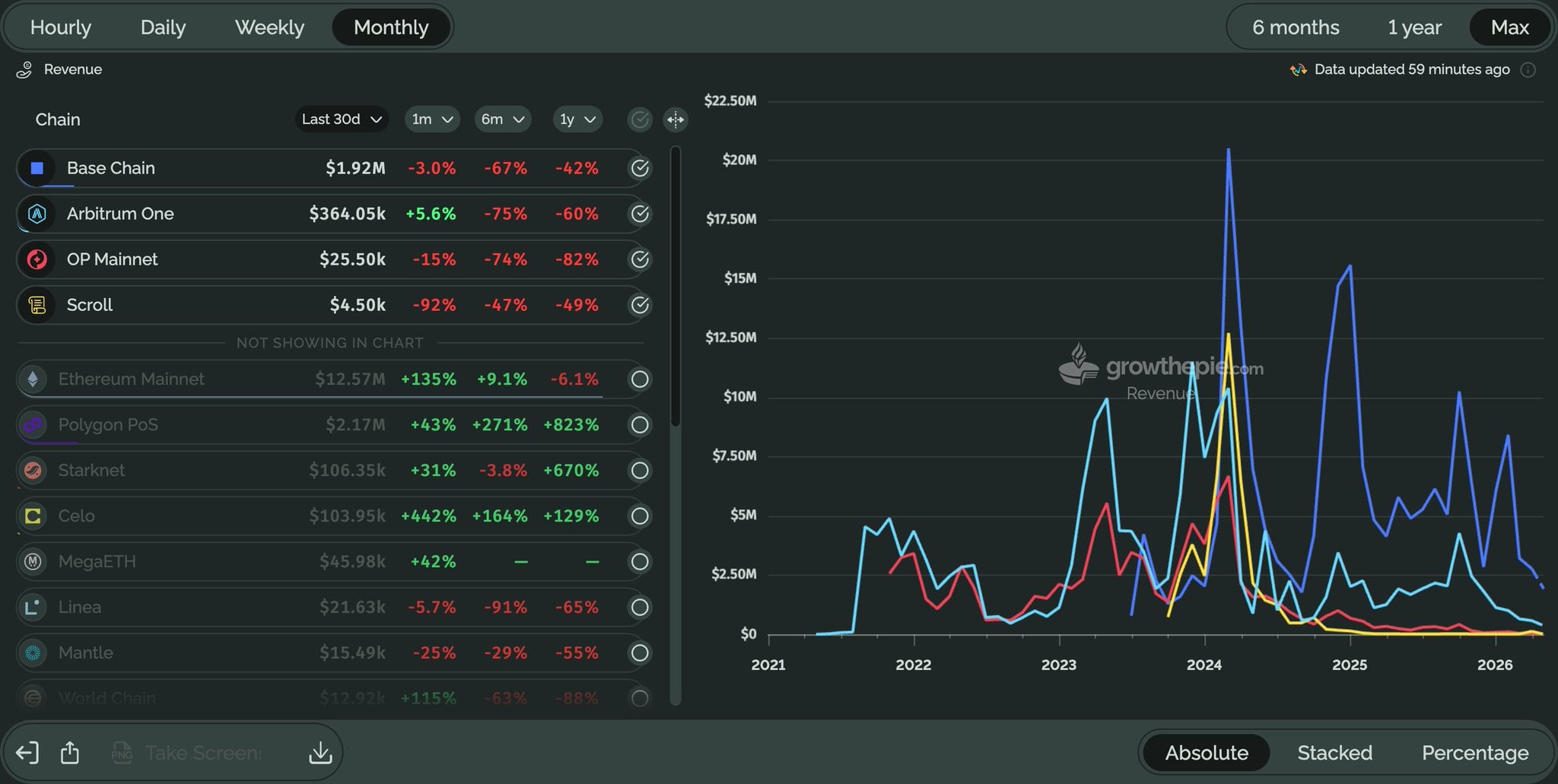Click the Ethereum Mainnet diamond icon
1558x784 pixels.
(x=33, y=379)
